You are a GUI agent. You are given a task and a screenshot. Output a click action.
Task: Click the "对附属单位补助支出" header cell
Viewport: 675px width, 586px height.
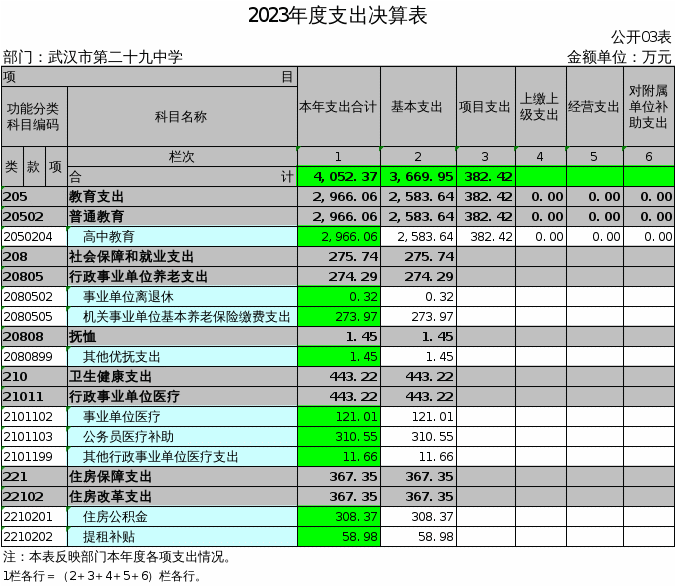click(x=648, y=107)
